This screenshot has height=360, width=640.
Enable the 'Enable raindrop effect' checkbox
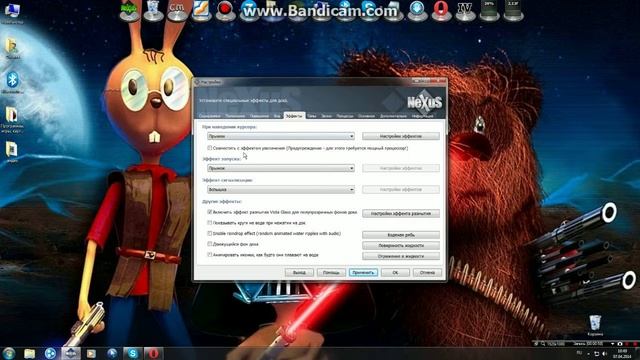pos(210,233)
